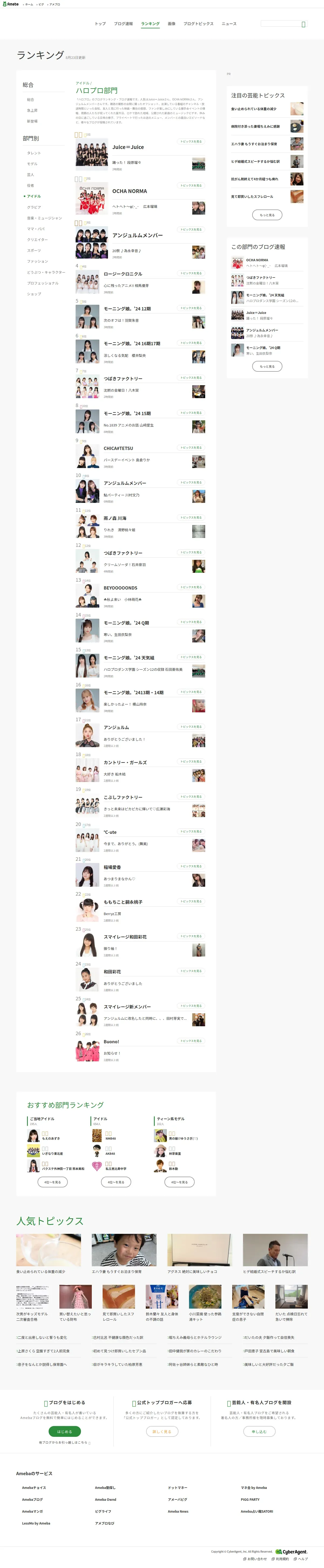Open the OCHA NORMA blog title link
The height and width of the screenshot is (1568, 324).
pos(130,191)
